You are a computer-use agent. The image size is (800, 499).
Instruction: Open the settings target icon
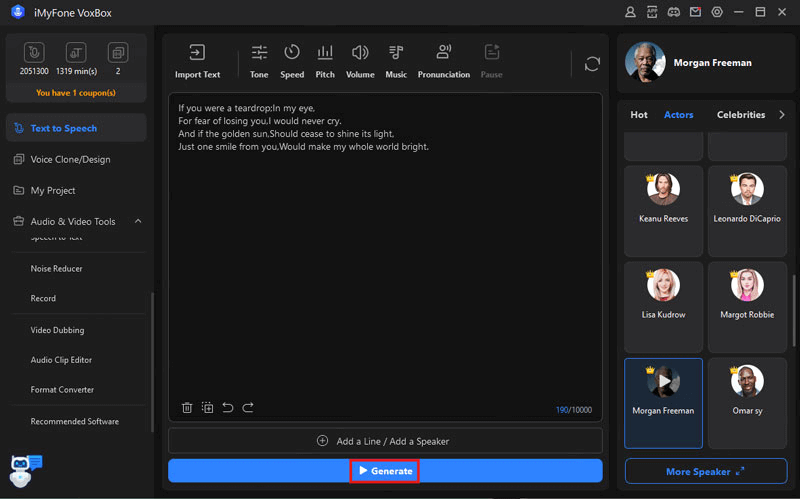pos(717,12)
